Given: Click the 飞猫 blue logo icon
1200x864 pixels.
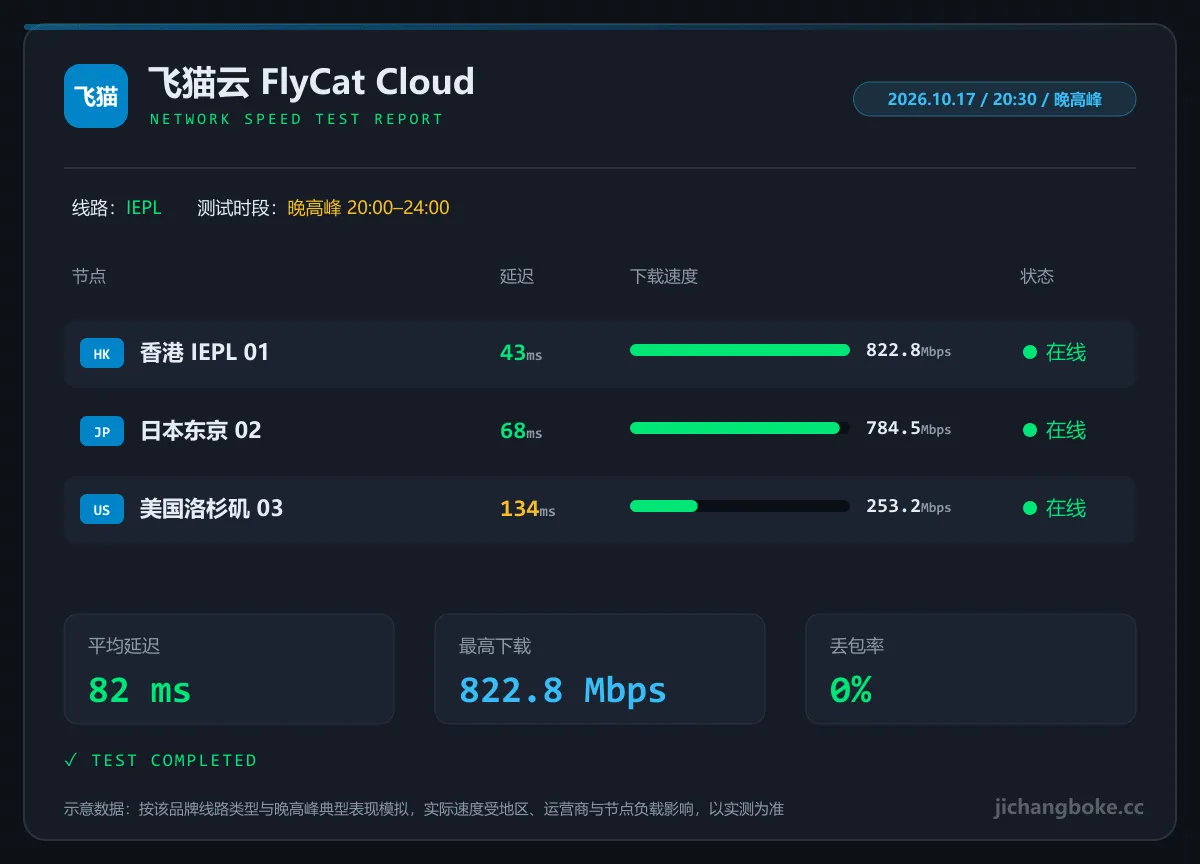Looking at the screenshot, I should (x=96, y=96).
